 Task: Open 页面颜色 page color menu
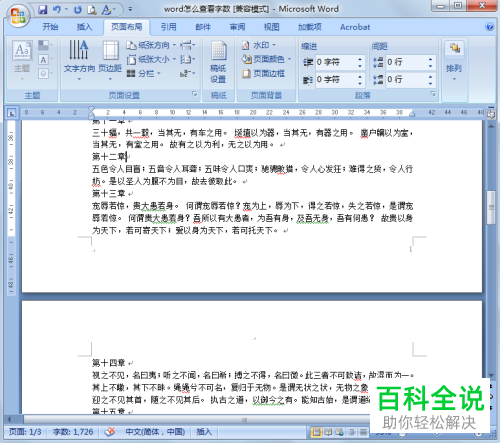coord(266,59)
